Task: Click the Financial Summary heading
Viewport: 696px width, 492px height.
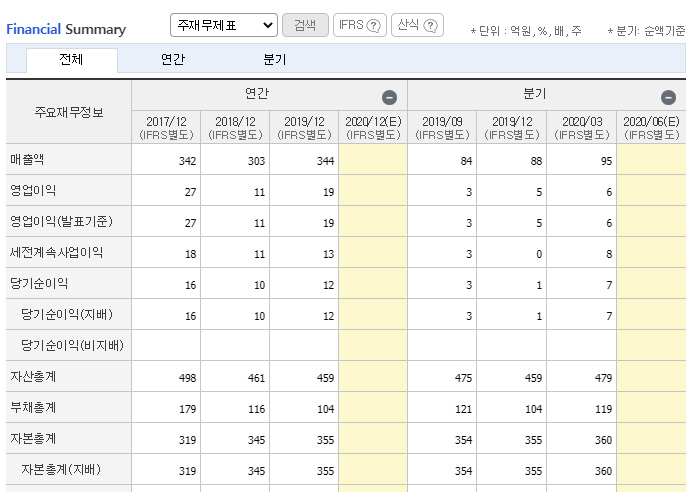Action: (x=66, y=30)
